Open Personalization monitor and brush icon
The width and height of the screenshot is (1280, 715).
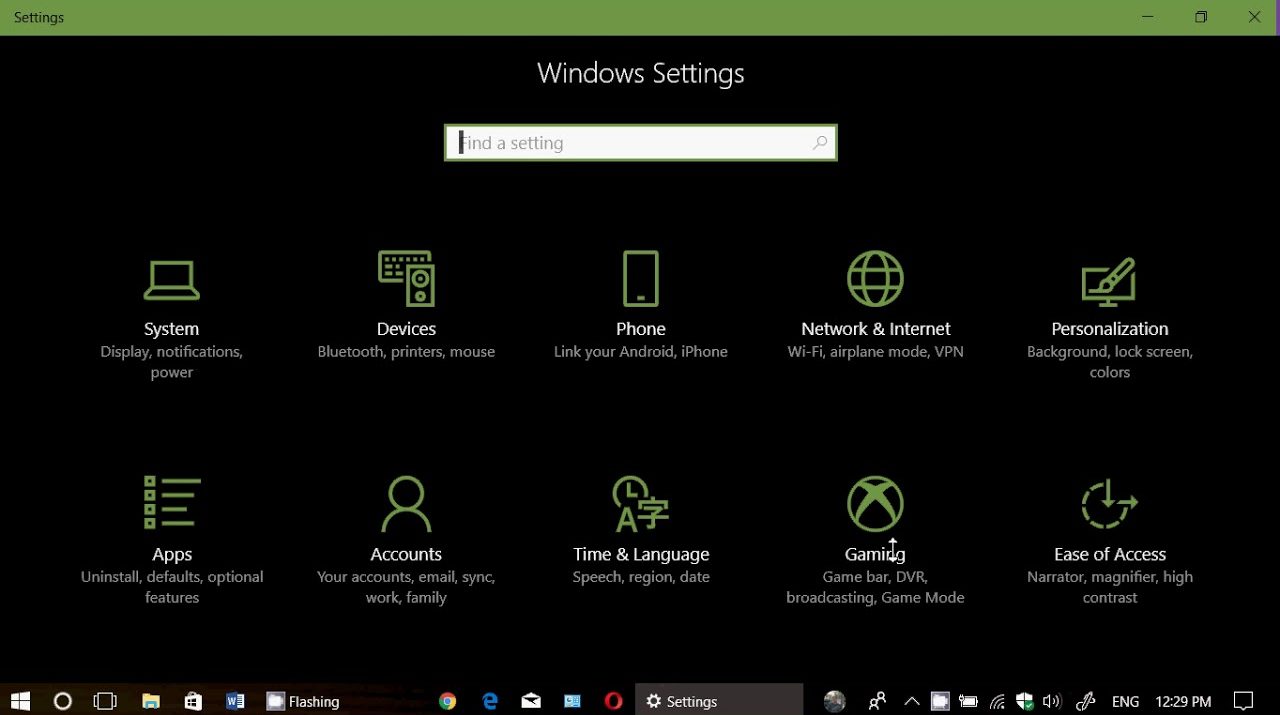(x=1109, y=281)
